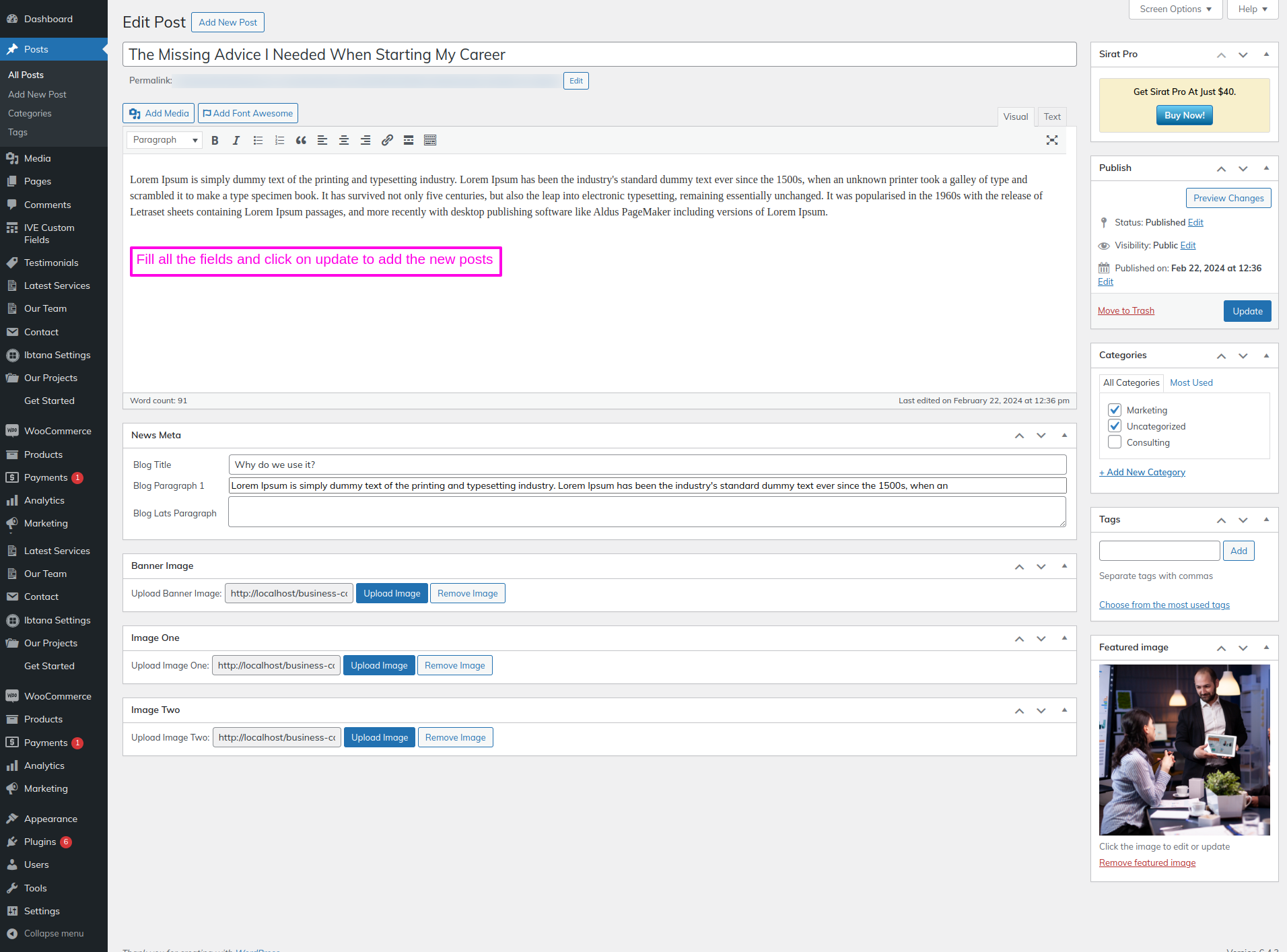Screen dimensions: 1287x952
Task: Open the Paragraph format dropdown
Action: point(165,140)
